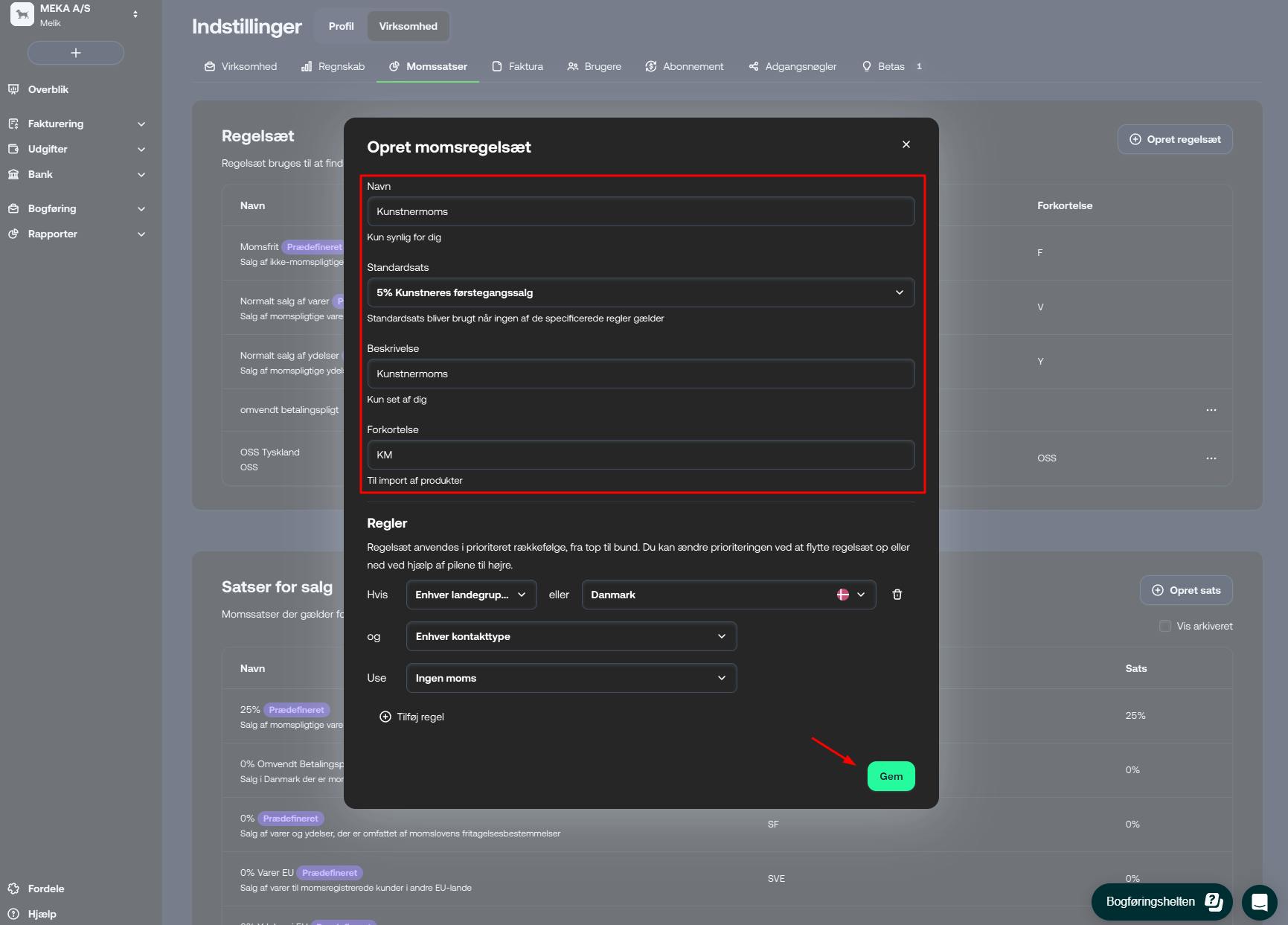Open the three-dot menu for OSS Tyskland
Screen dimensions: 1288x925
click(x=1211, y=458)
